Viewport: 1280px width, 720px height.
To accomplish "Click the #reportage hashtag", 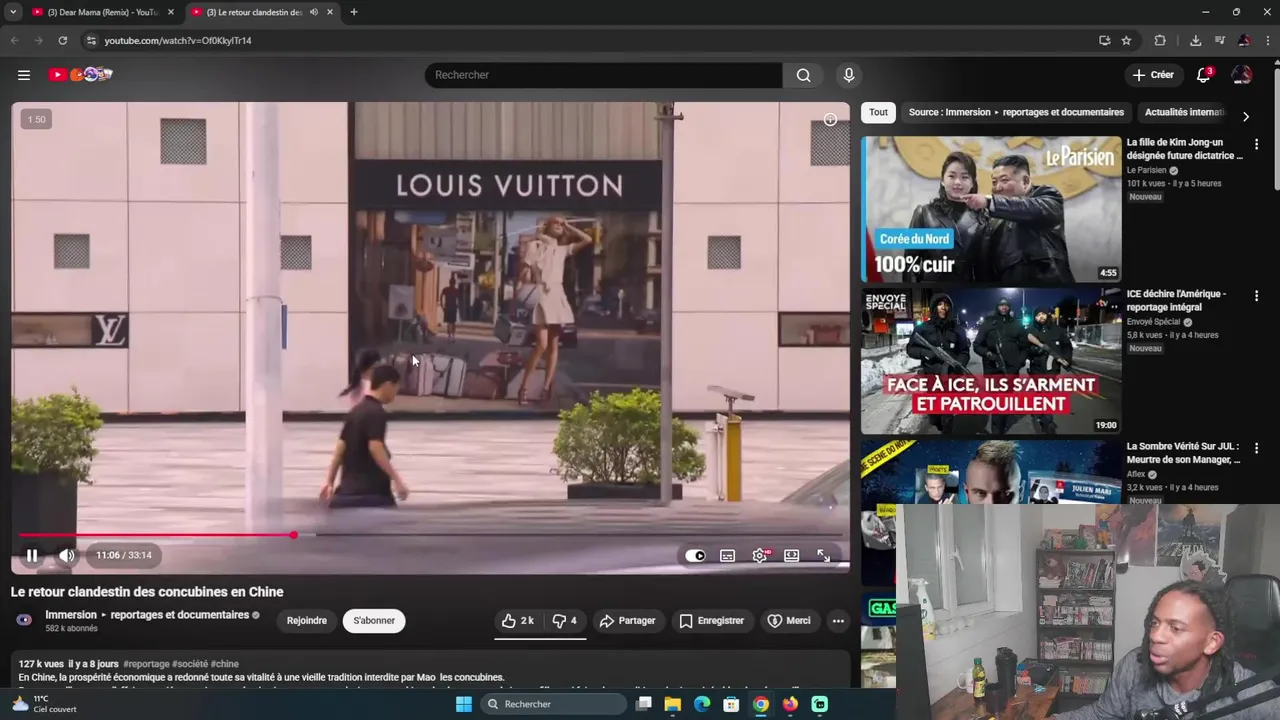I will click(146, 664).
